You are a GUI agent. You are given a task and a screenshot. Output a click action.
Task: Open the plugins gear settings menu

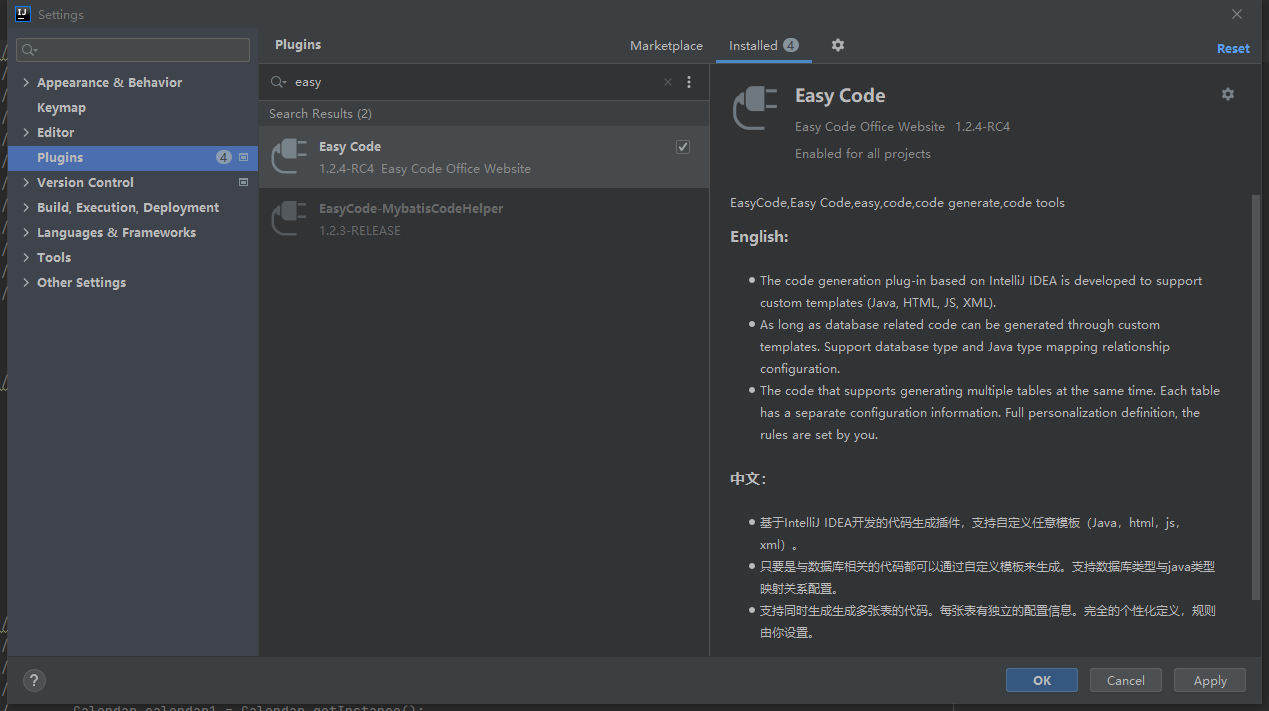point(838,45)
